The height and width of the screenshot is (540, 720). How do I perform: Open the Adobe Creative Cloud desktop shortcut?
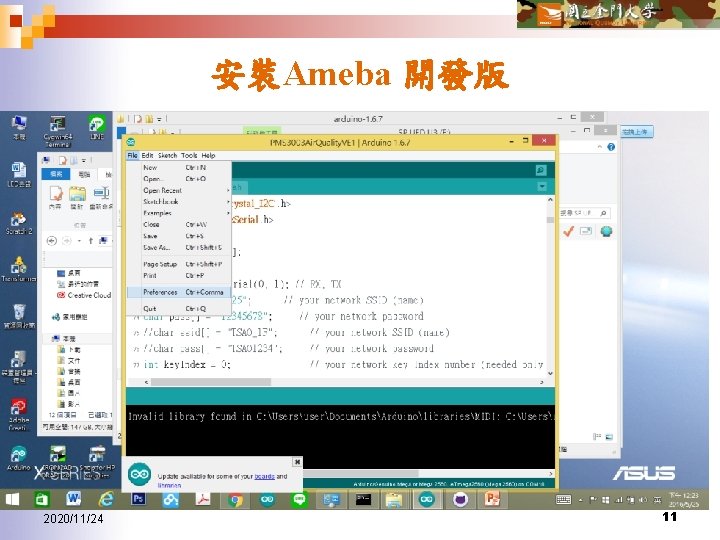(x=19, y=415)
